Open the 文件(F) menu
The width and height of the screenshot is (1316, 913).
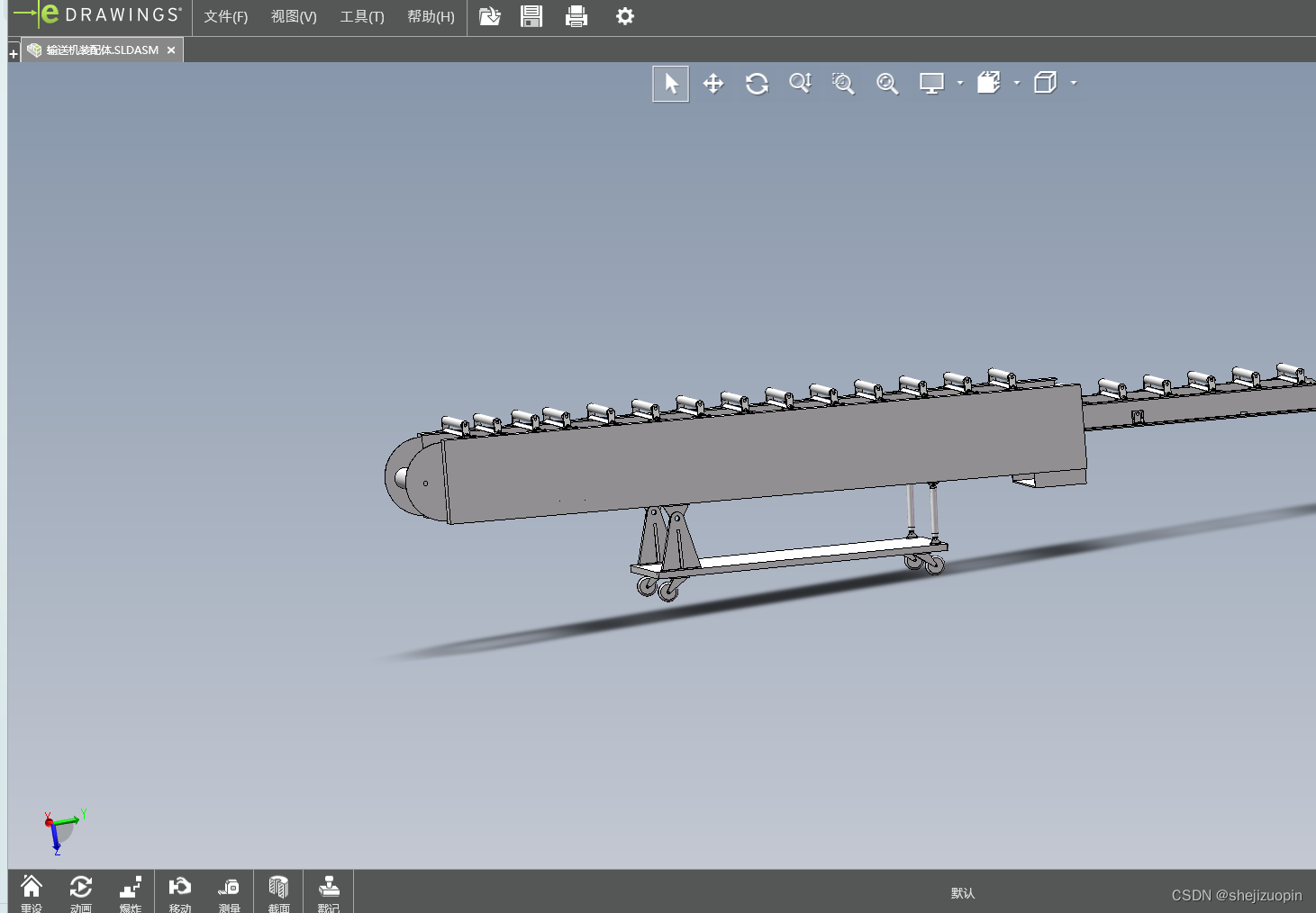pyautogui.click(x=225, y=17)
